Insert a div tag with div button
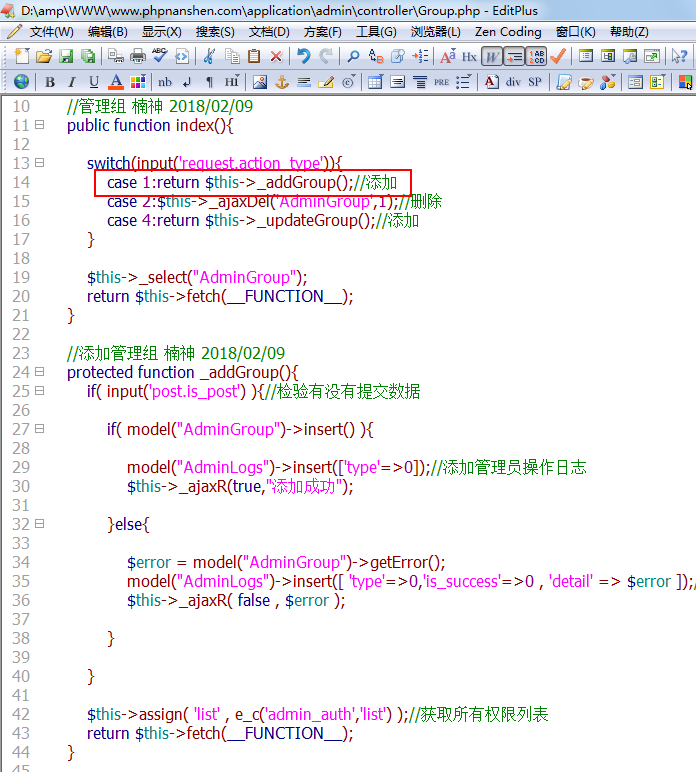Image resolution: width=696 pixels, height=772 pixels. pyautogui.click(x=513, y=82)
